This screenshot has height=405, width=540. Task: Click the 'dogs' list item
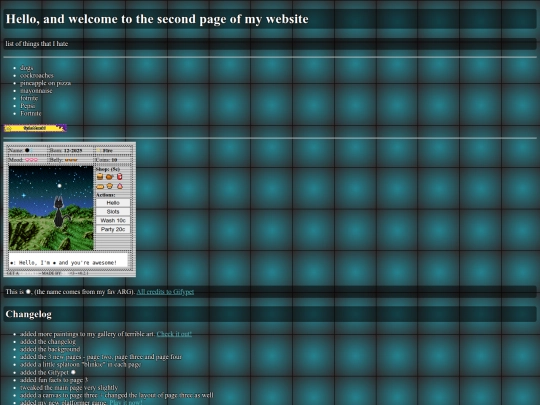27,68
